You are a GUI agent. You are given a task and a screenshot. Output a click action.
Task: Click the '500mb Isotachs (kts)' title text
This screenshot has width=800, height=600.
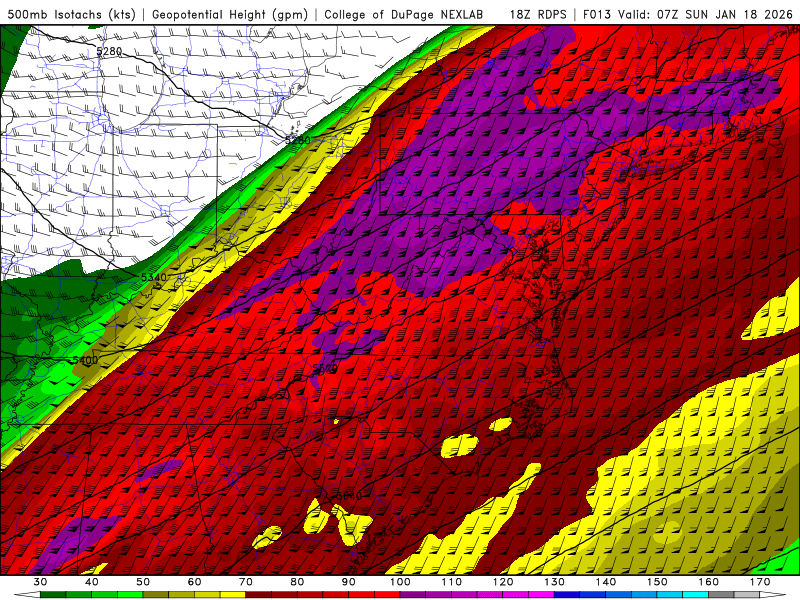click(71, 14)
